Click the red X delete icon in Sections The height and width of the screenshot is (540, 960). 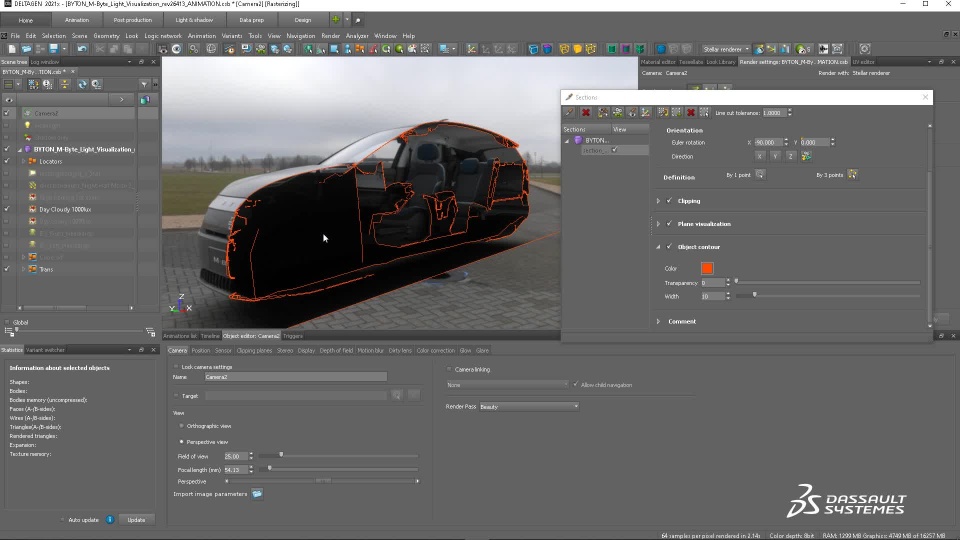tap(586, 113)
